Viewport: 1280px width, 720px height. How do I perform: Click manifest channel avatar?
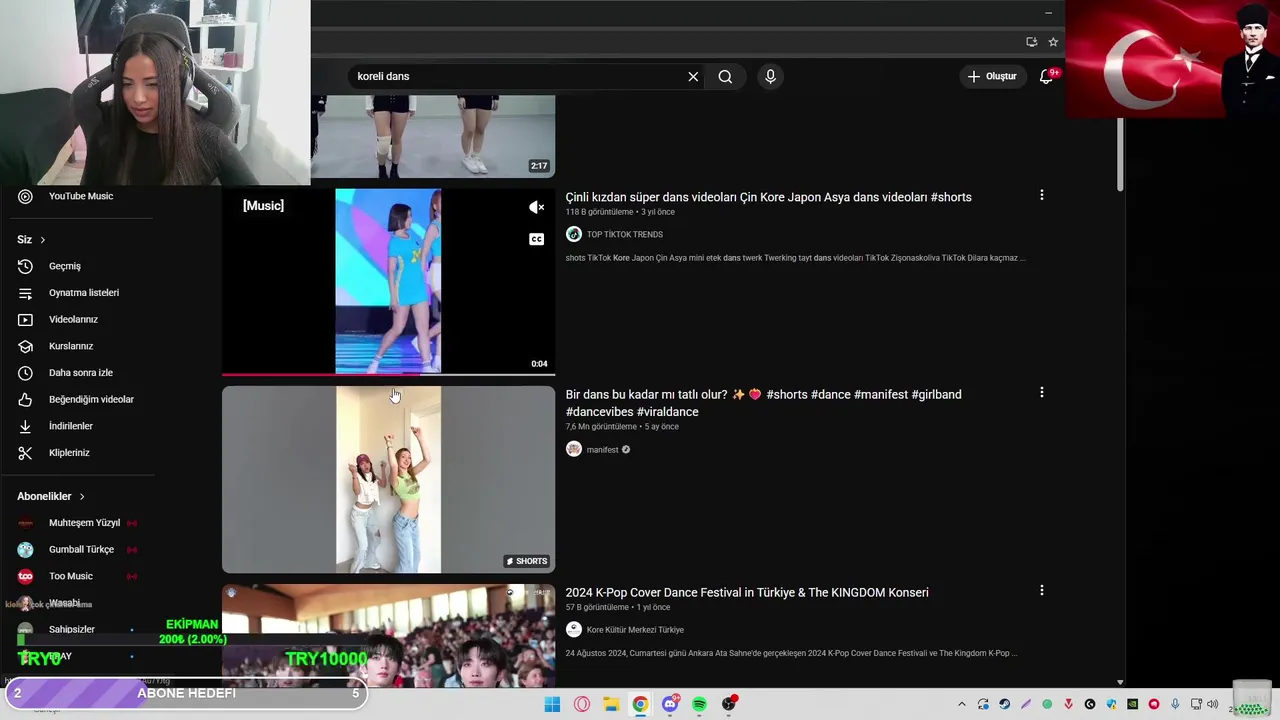pos(574,449)
